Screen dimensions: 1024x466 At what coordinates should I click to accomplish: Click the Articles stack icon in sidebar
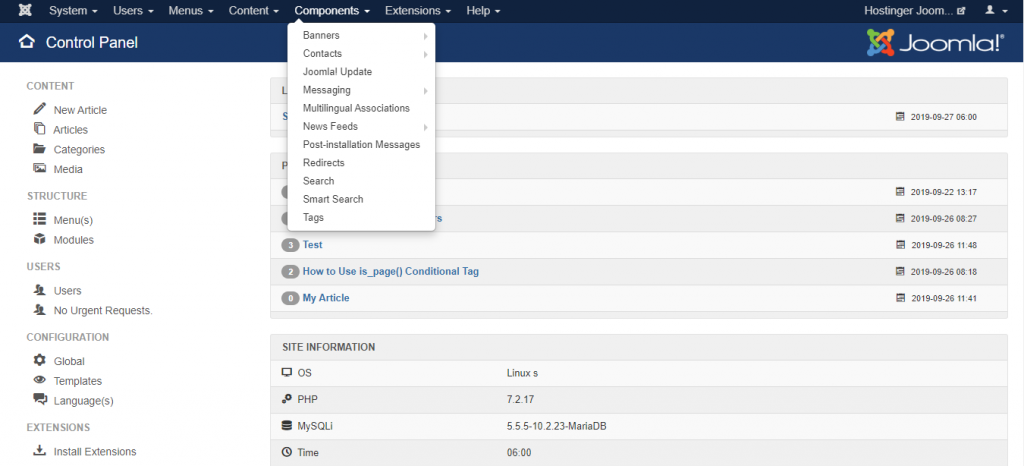pyautogui.click(x=40, y=129)
